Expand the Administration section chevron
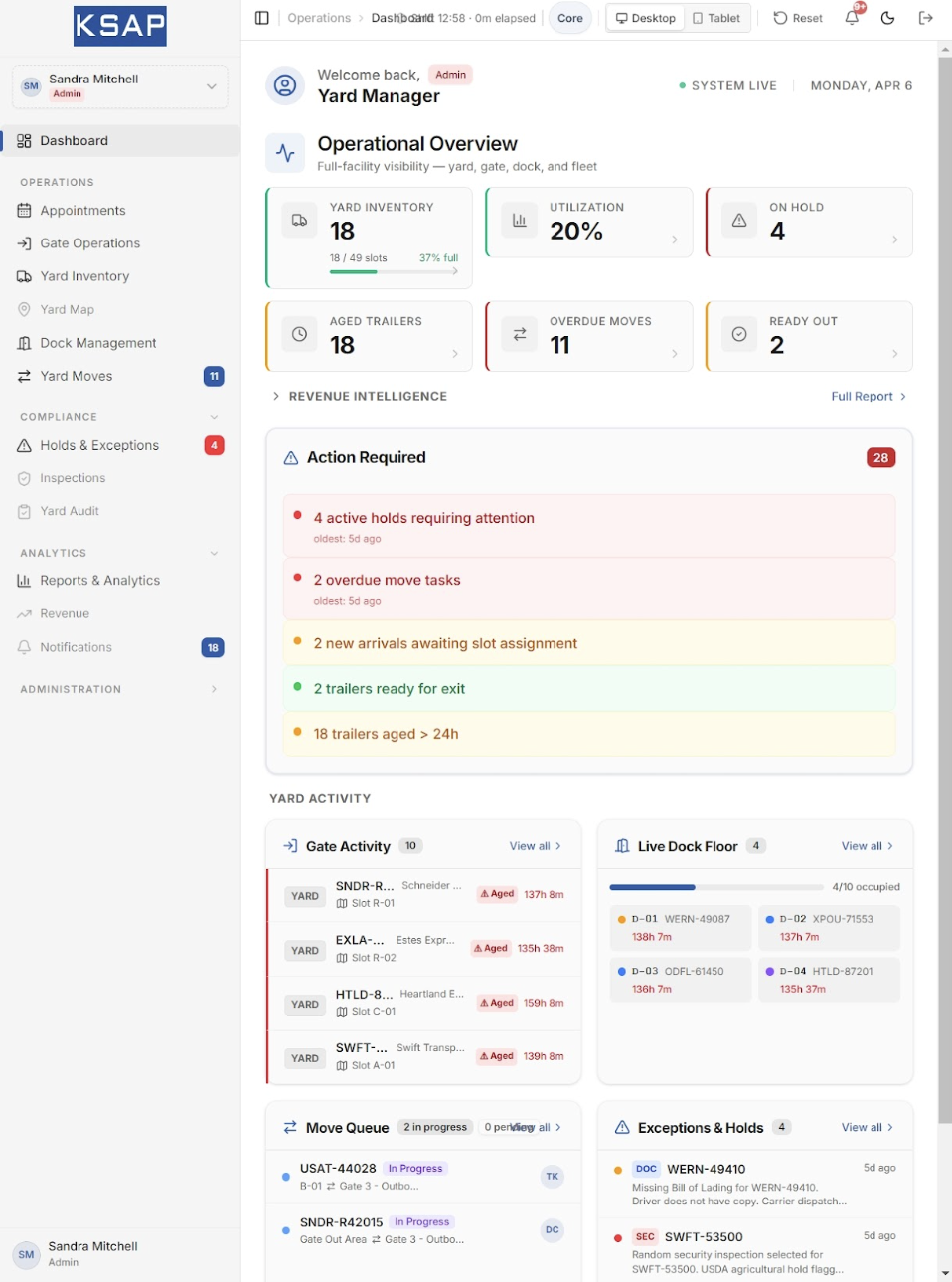The height and width of the screenshot is (1282, 952). pyautogui.click(x=214, y=689)
